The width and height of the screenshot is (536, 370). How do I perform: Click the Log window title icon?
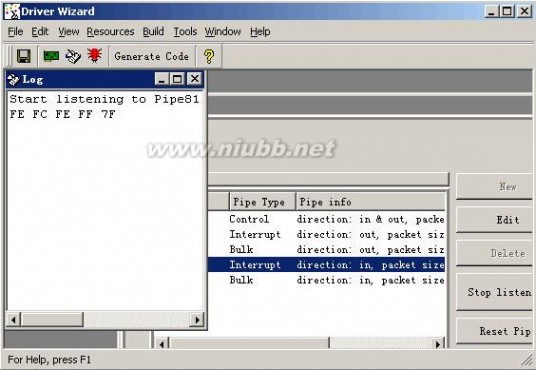(x=13, y=80)
